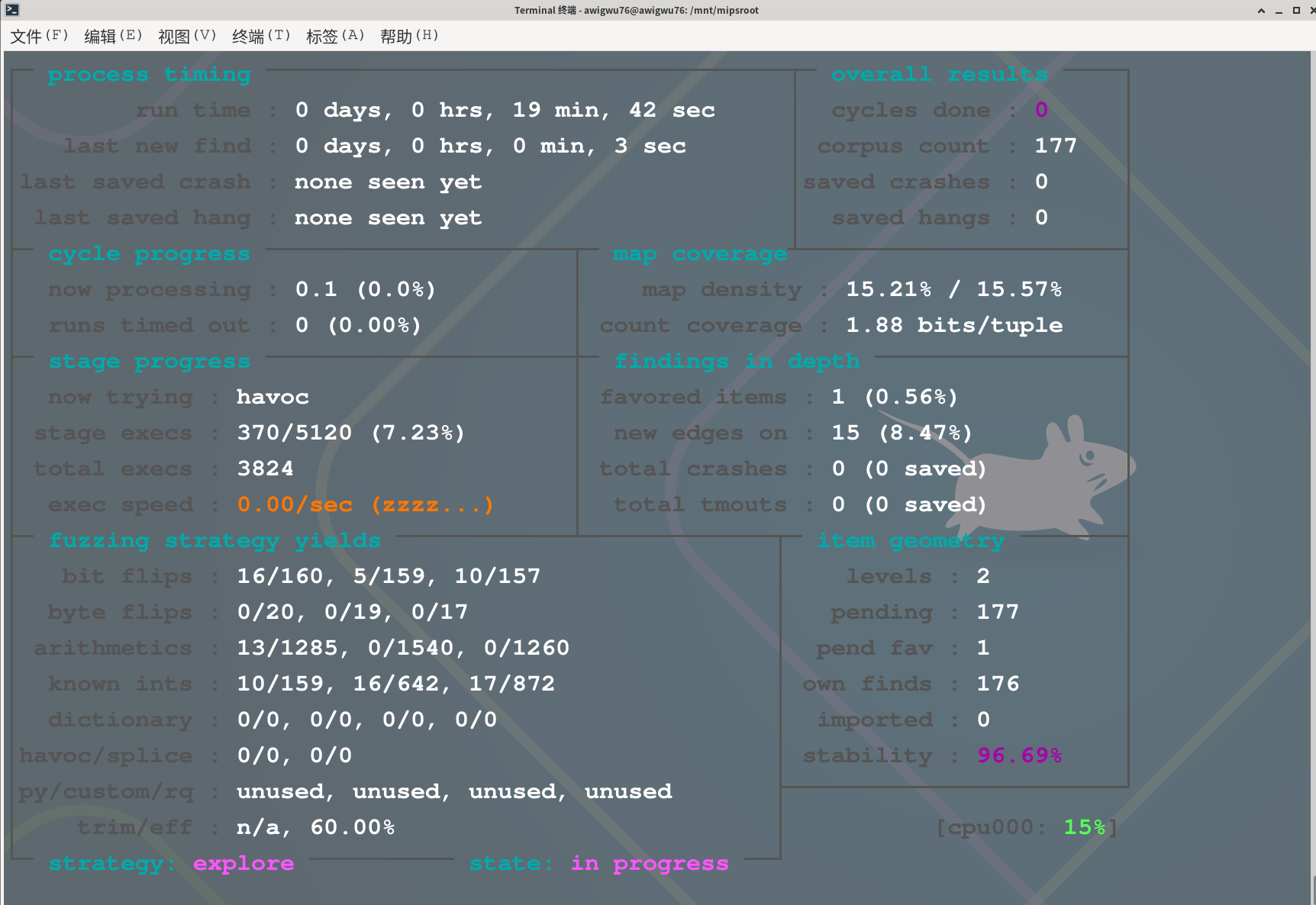Click the levels value '2'
The image size is (1316, 905).
tap(983, 576)
